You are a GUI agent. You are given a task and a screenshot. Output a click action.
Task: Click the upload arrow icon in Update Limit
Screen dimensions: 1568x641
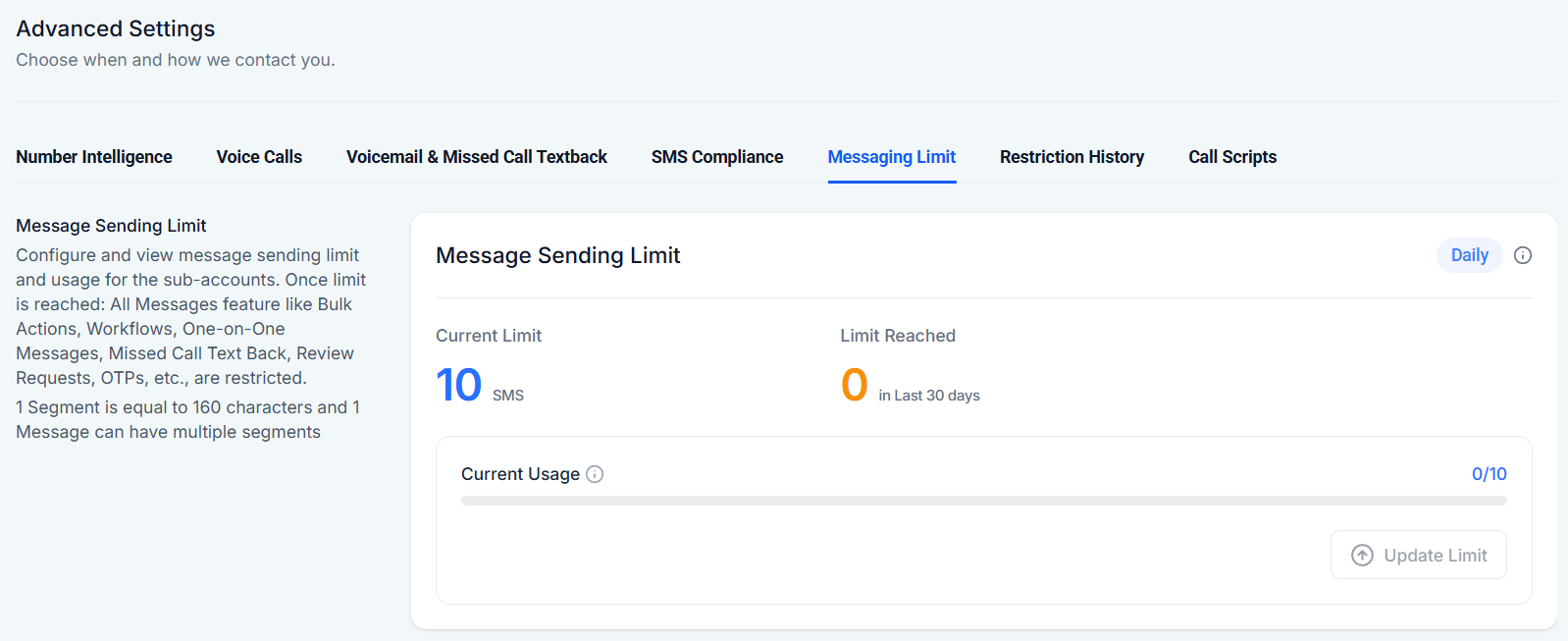(1362, 556)
